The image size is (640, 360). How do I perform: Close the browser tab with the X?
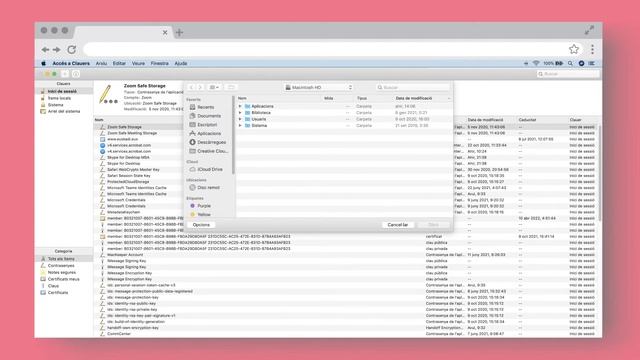coord(165,33)
